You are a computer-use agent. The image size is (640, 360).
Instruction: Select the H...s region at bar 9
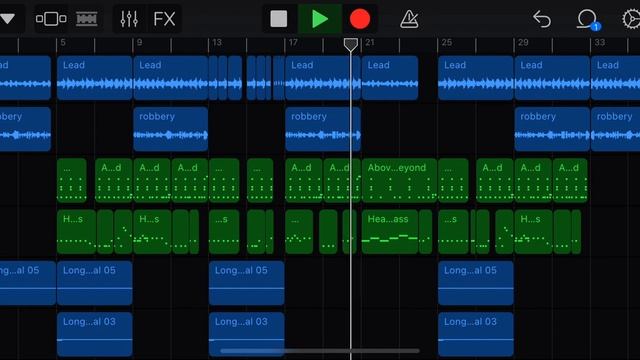[152, 232]
